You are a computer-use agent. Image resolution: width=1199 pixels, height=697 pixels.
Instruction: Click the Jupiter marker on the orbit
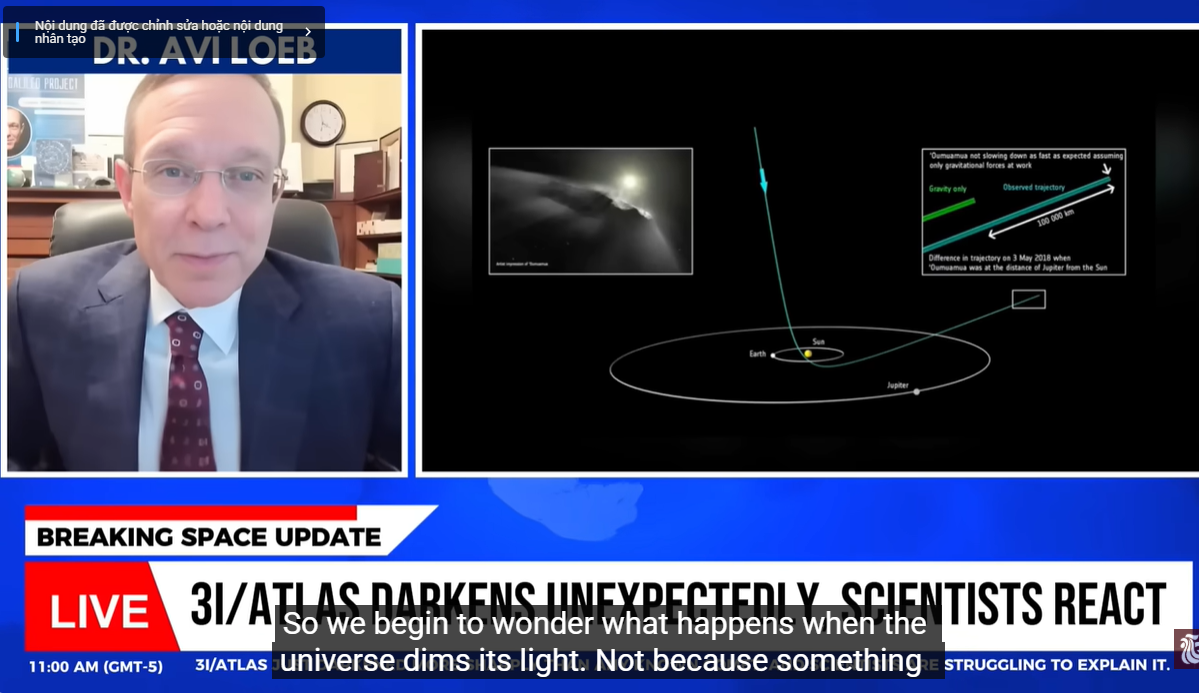click(916, 391)
